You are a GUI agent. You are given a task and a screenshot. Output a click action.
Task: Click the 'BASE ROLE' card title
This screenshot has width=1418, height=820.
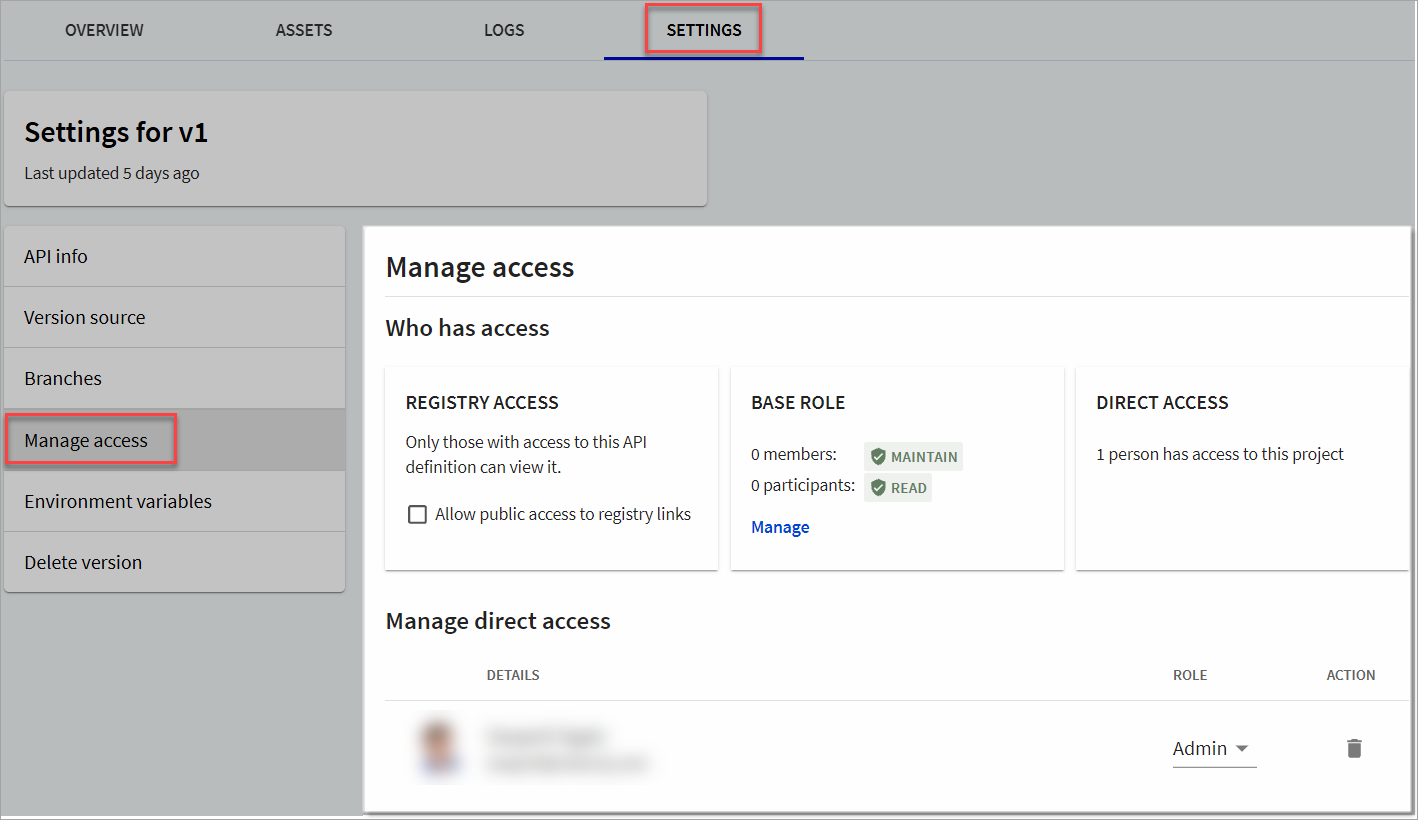[x=798, y=403]
